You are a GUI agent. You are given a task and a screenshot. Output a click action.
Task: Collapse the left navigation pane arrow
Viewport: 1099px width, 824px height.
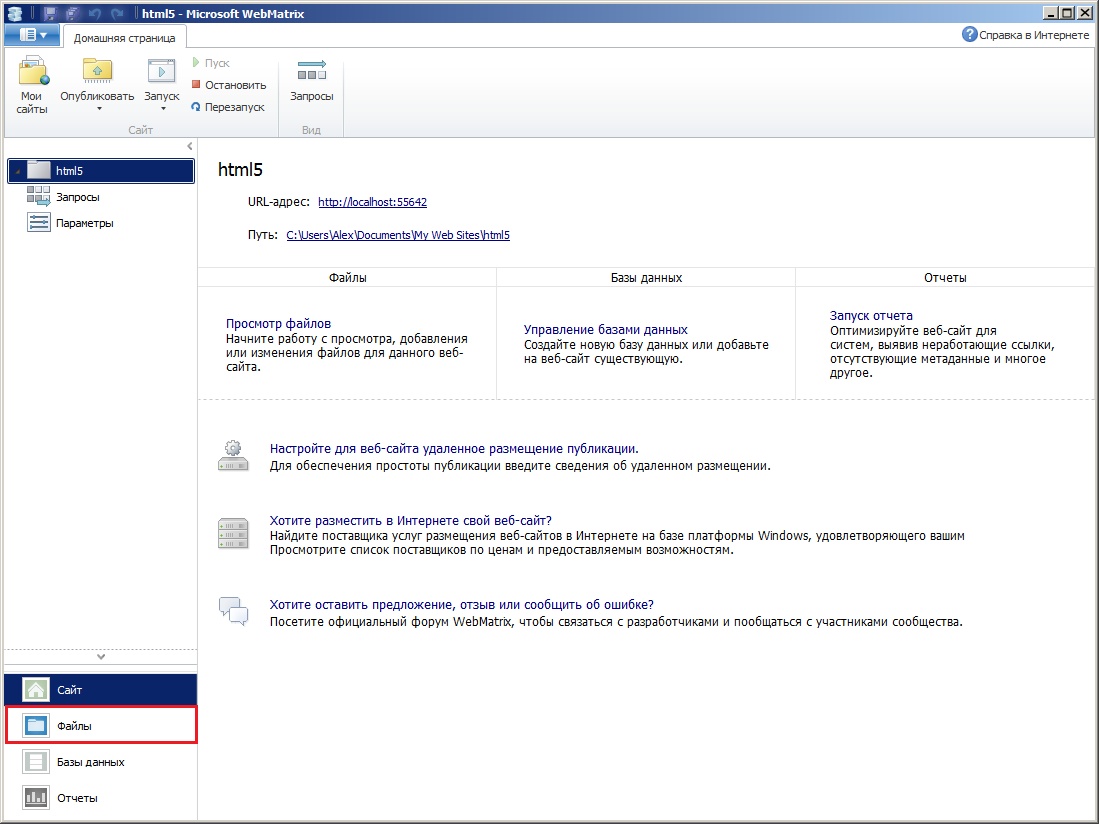(189, 146)
